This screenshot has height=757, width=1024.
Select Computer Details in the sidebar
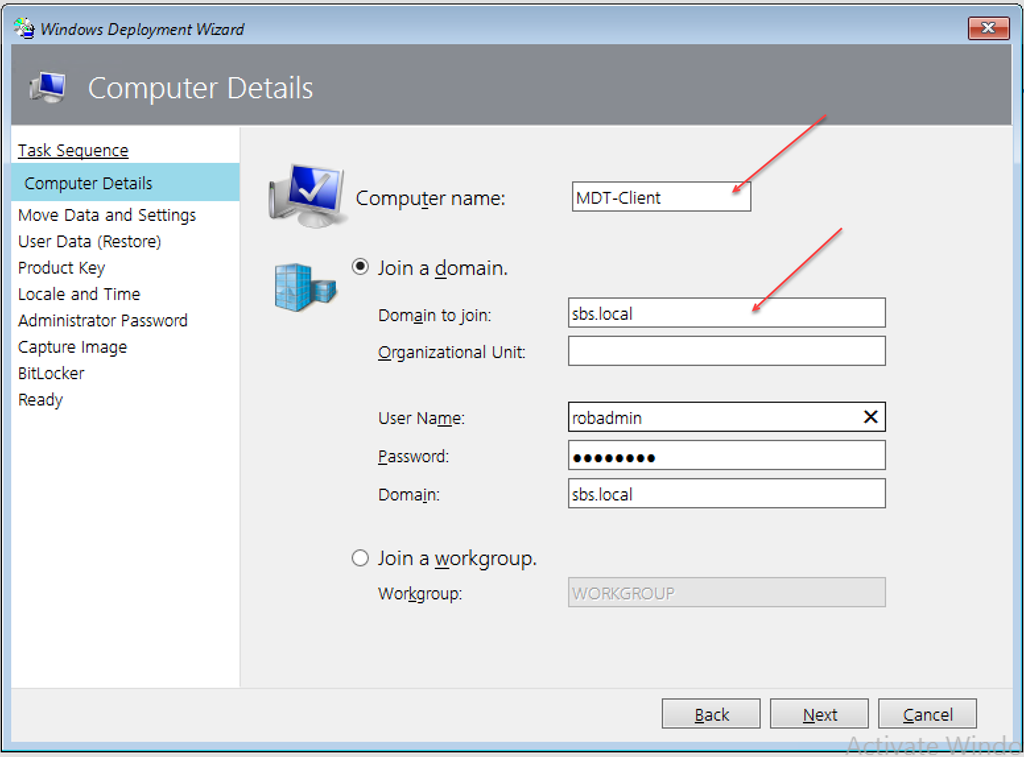point(88,183)
